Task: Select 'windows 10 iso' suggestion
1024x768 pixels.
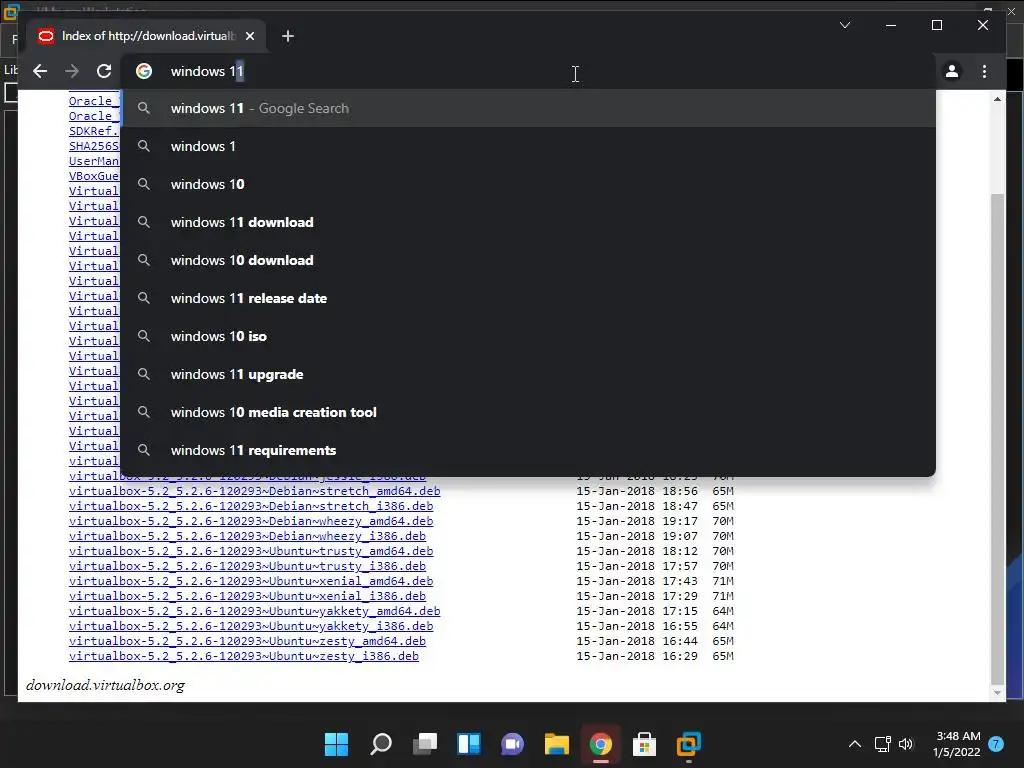Action: [528, 336]
